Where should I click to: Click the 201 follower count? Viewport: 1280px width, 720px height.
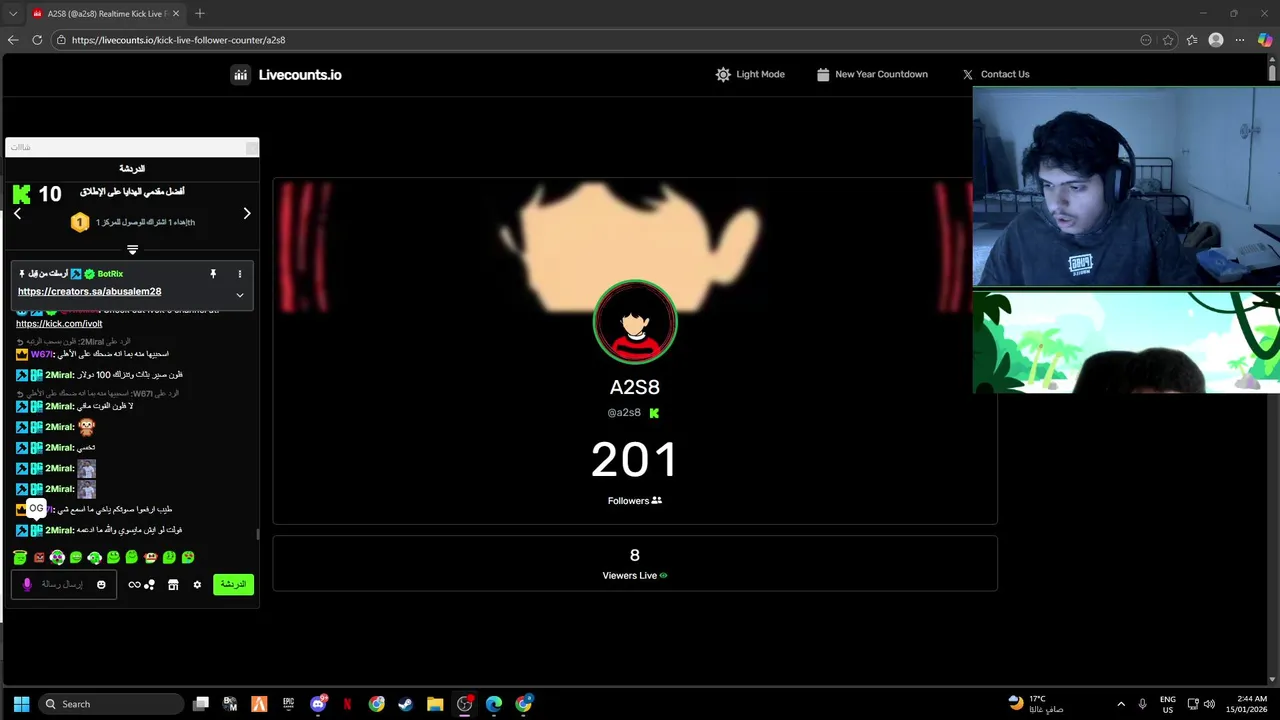pos(634,460)
